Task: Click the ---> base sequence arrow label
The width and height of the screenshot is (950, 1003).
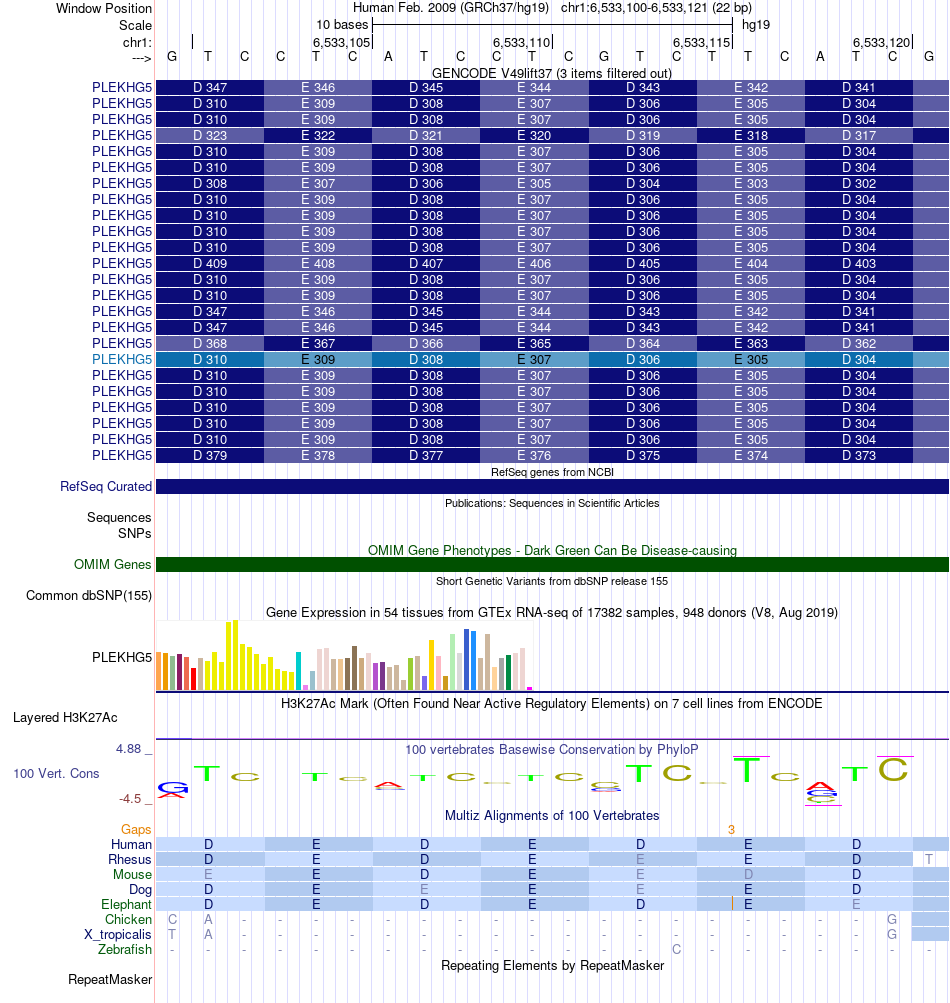Action: (x=142, y=58)
